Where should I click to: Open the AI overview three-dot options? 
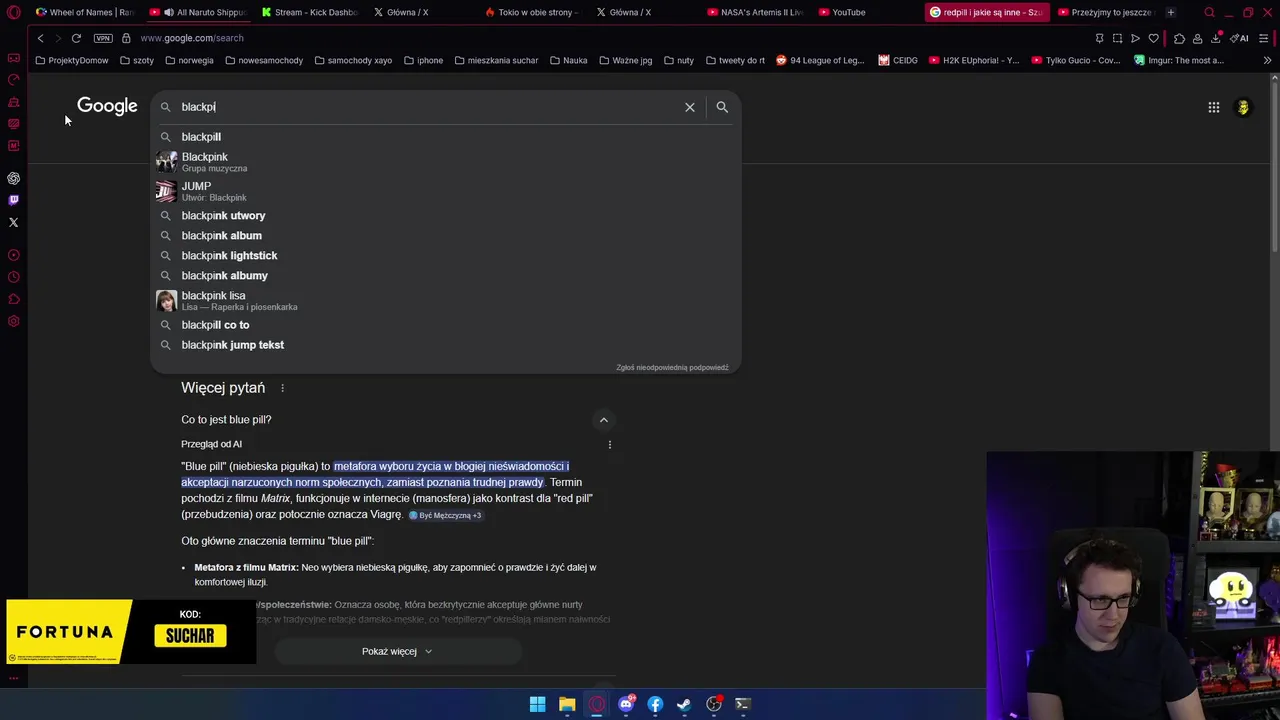(609, 444)
